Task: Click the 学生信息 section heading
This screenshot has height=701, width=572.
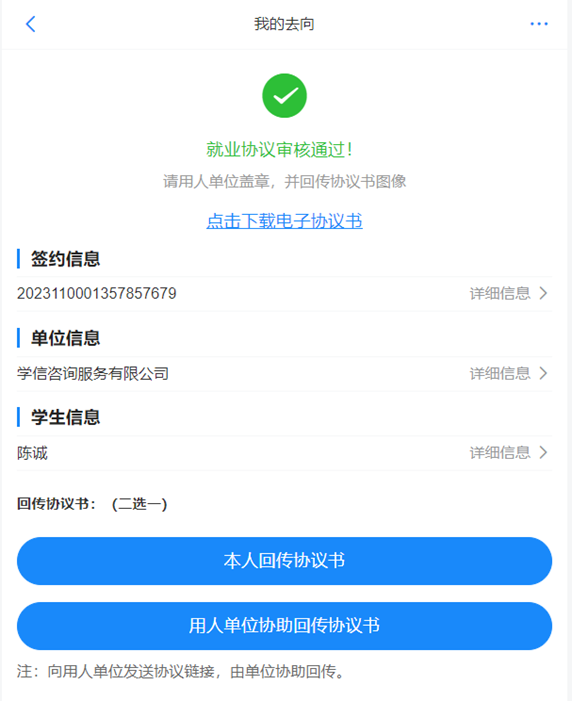Action: [x=65, y=417]
